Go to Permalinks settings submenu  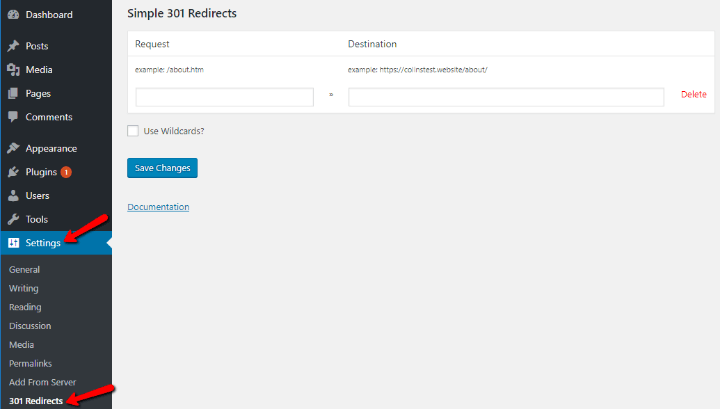coord(31,364)
